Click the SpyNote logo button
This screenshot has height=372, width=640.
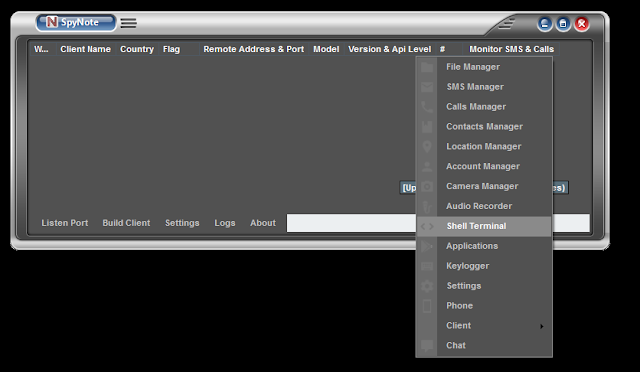(x=76, y=22)
